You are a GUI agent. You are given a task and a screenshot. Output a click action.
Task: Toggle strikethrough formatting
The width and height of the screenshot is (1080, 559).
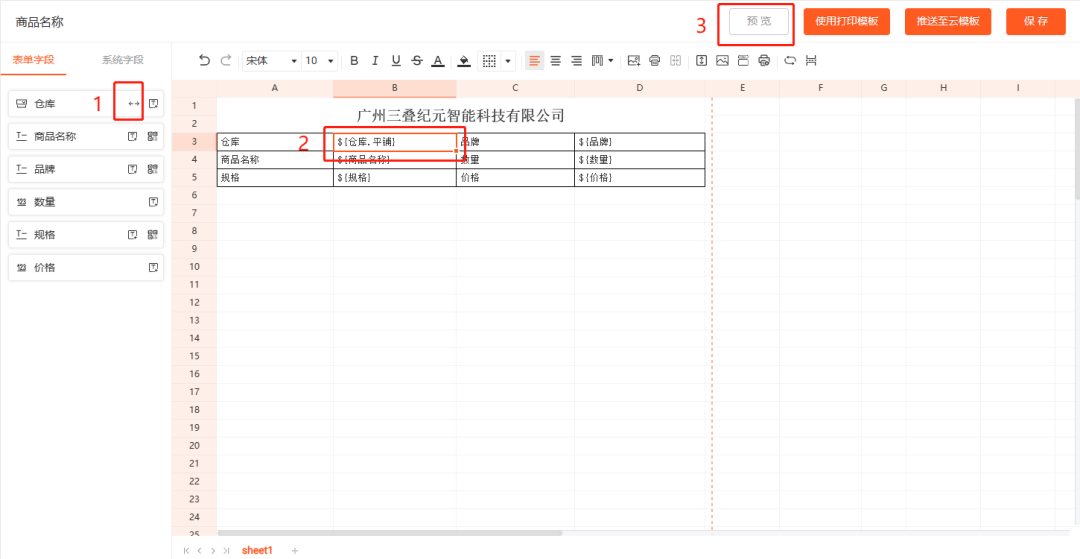(417, 61)
